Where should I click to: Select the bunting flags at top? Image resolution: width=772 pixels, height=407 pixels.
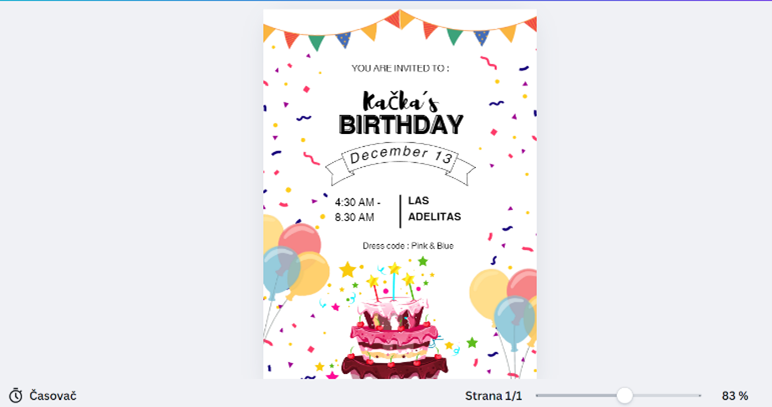[400, 30]
